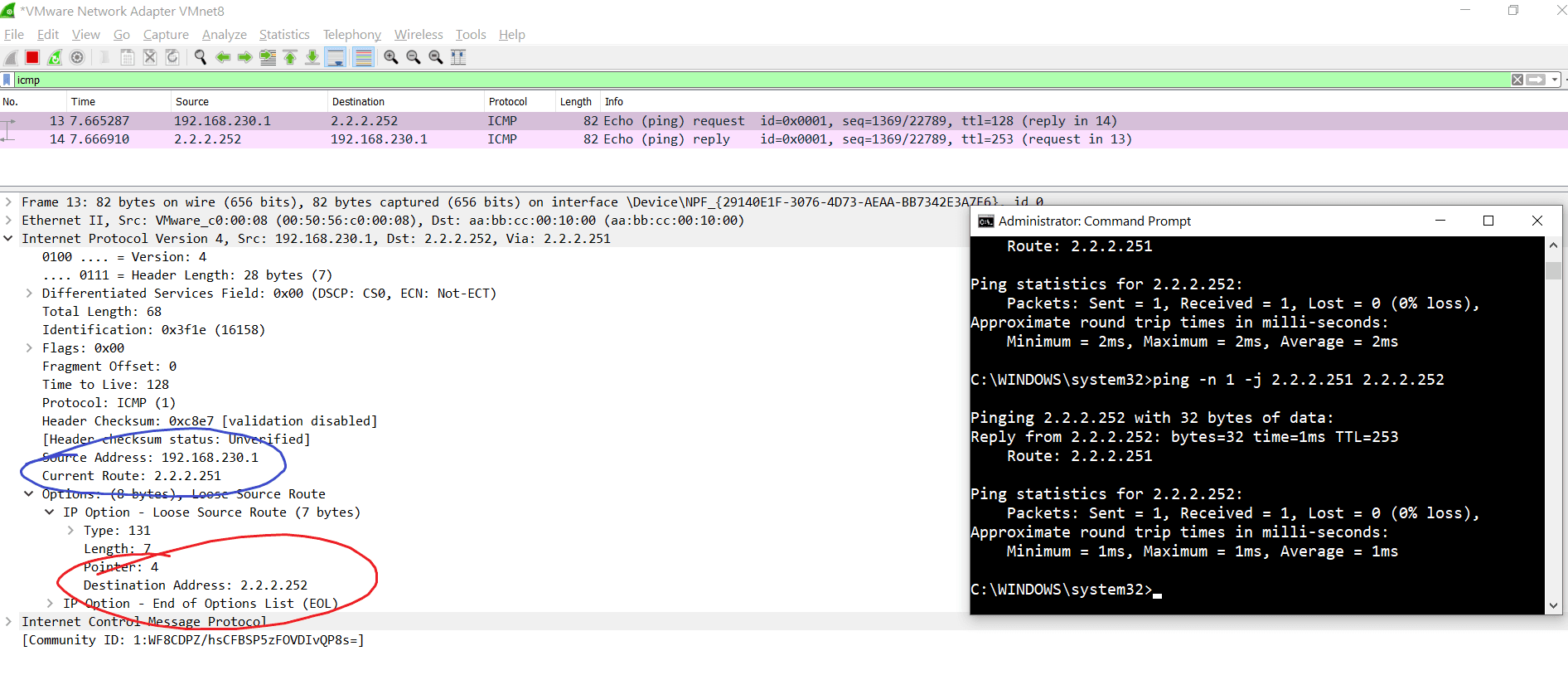Image resolution: width=1568 pixels, height=675 pixels.
Task: Open the File menu
Action: (14, 35)
